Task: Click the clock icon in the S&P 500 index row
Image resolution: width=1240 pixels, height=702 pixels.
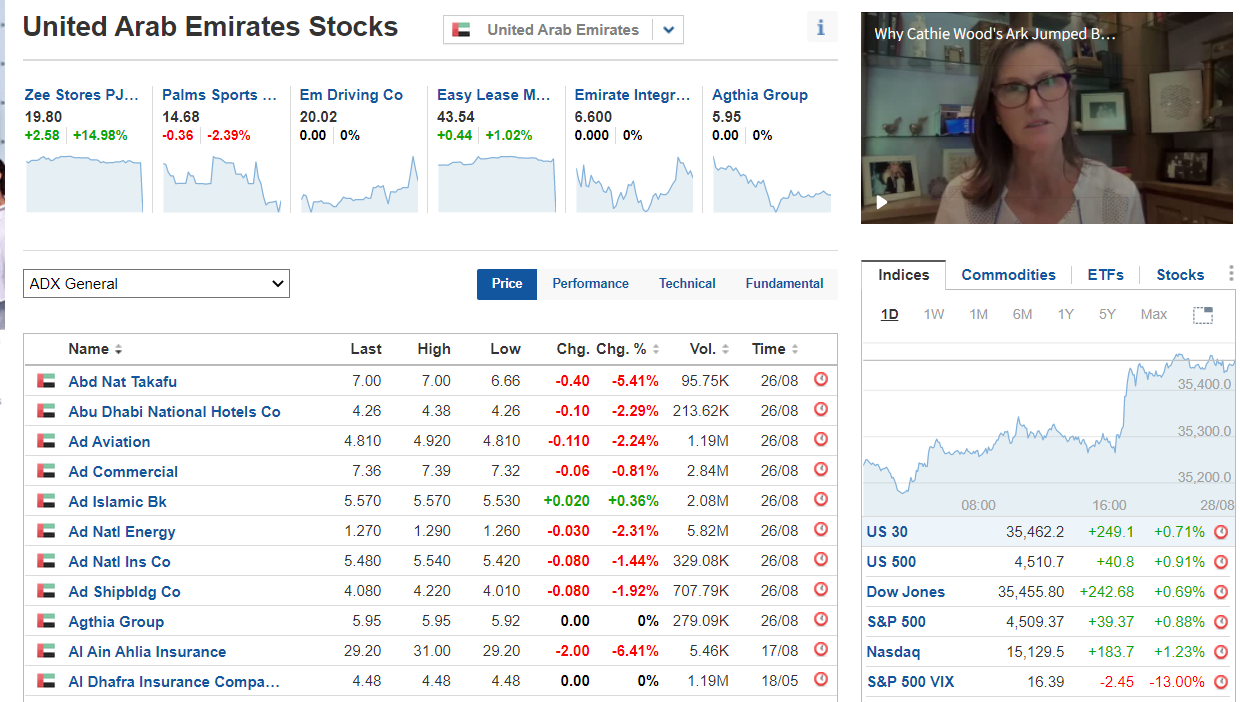Action: tap(1221, 622)
